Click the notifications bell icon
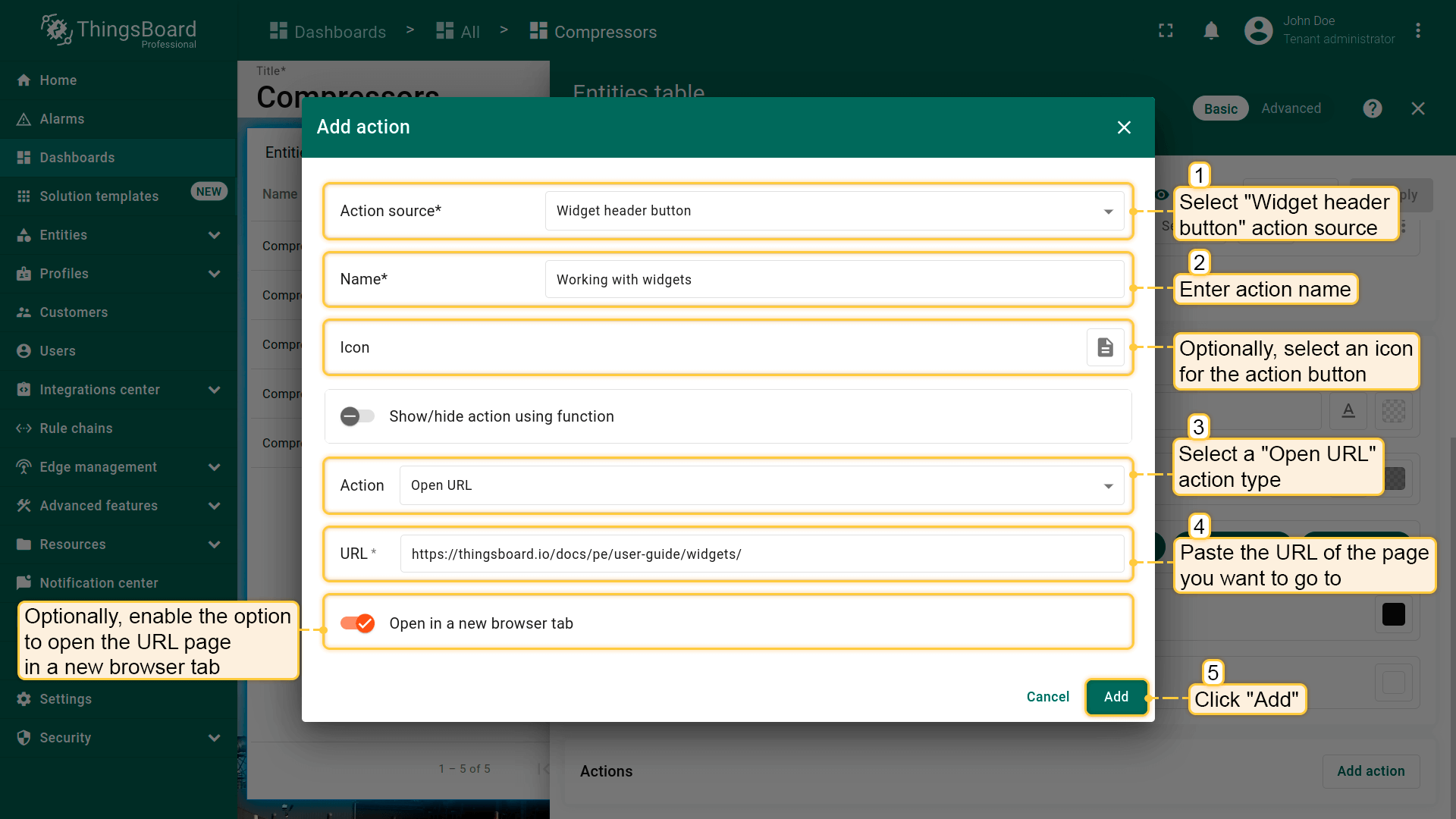 tap(1211, 31)
